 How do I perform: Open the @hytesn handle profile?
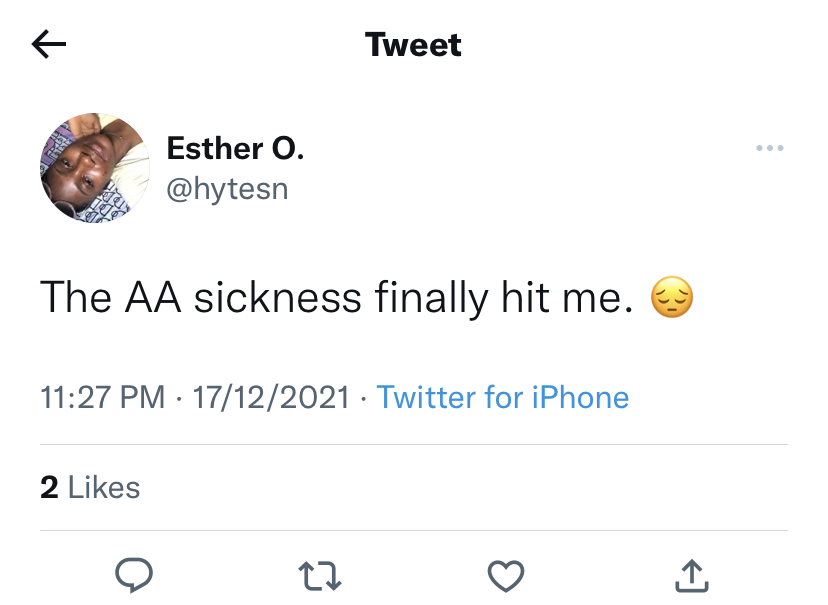pyautogui.click(x=227, y=188)
